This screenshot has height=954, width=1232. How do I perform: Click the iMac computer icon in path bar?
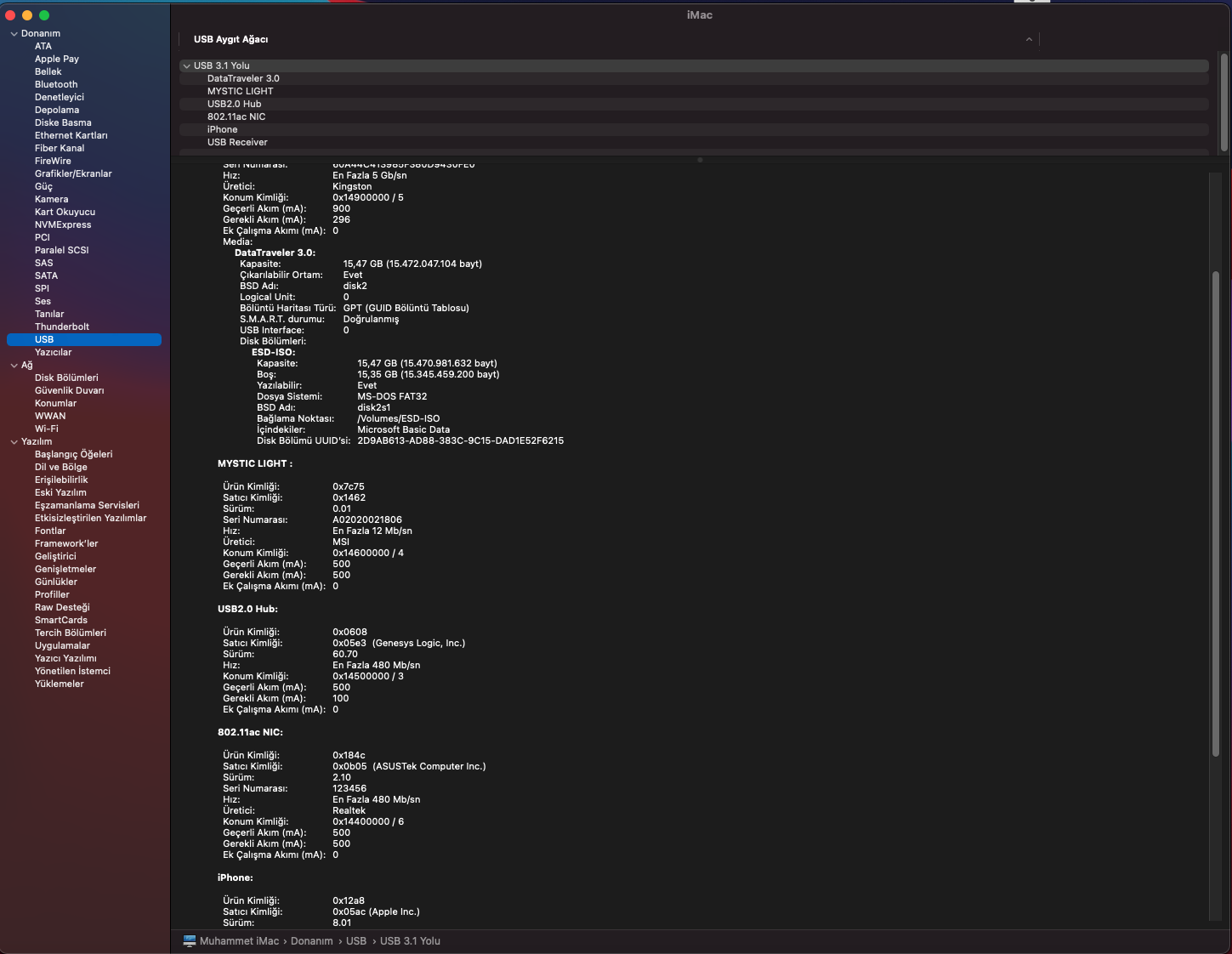pyautogui.click(x=190, y=941)
